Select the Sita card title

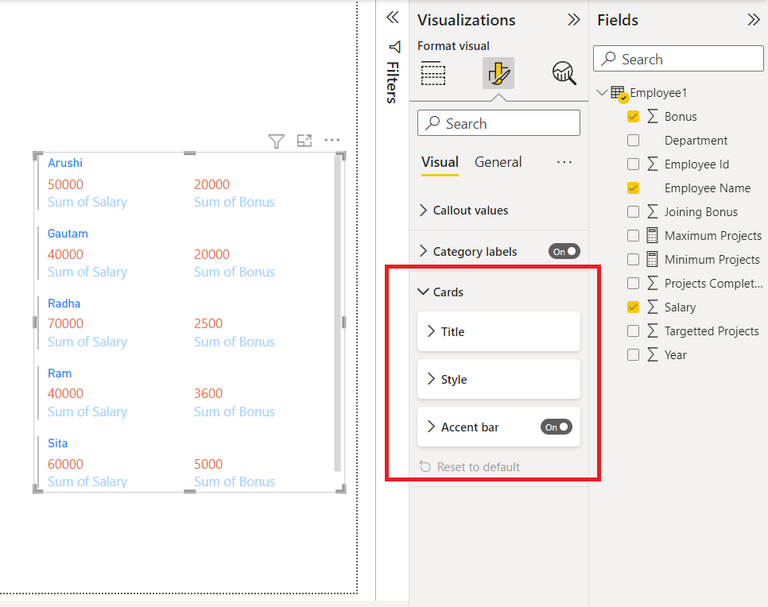[x=58, y=443]
